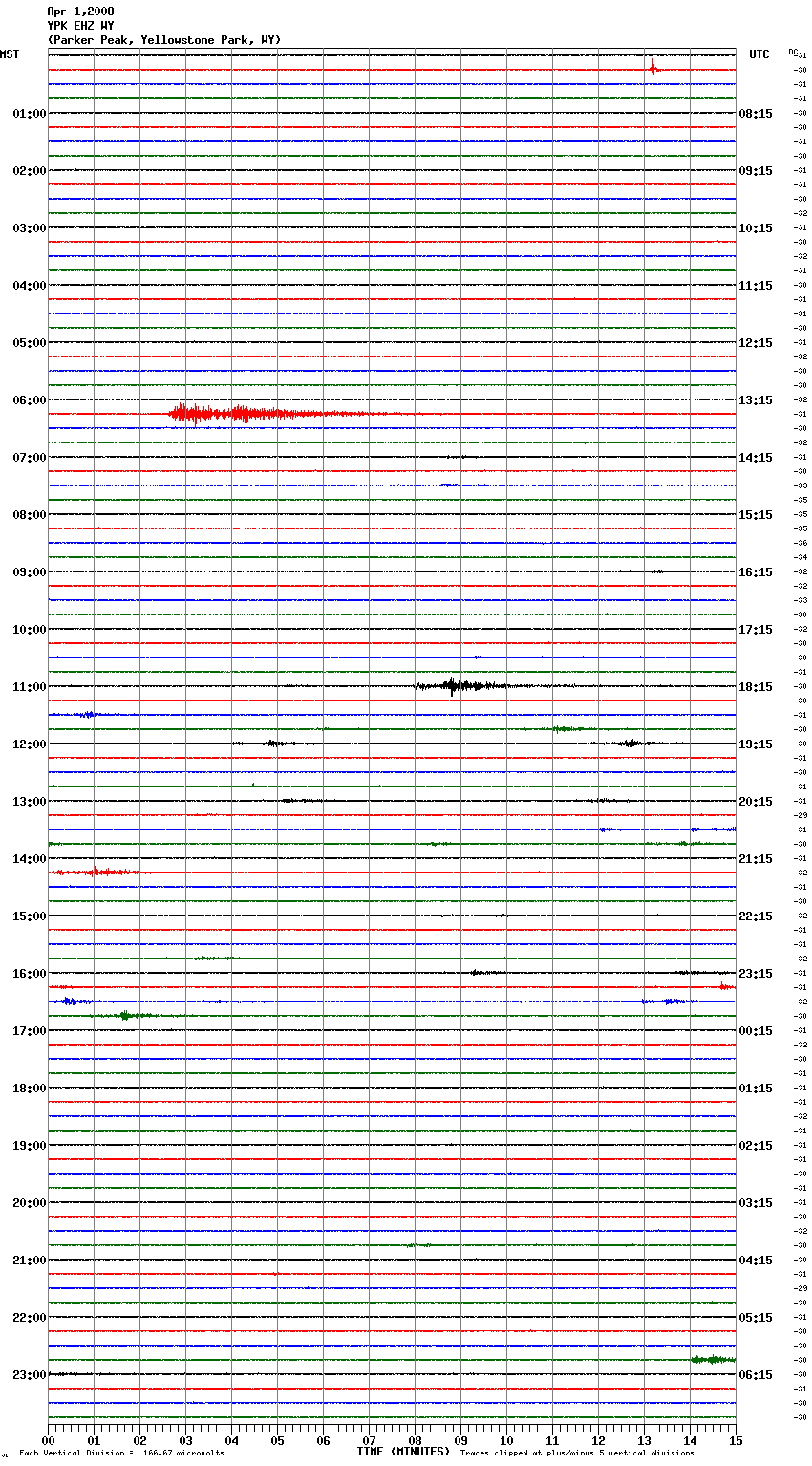Screen dimensions: 812x1466
Task: Select the 21:00 MST row label
Action: click(x=30, y=1261)
